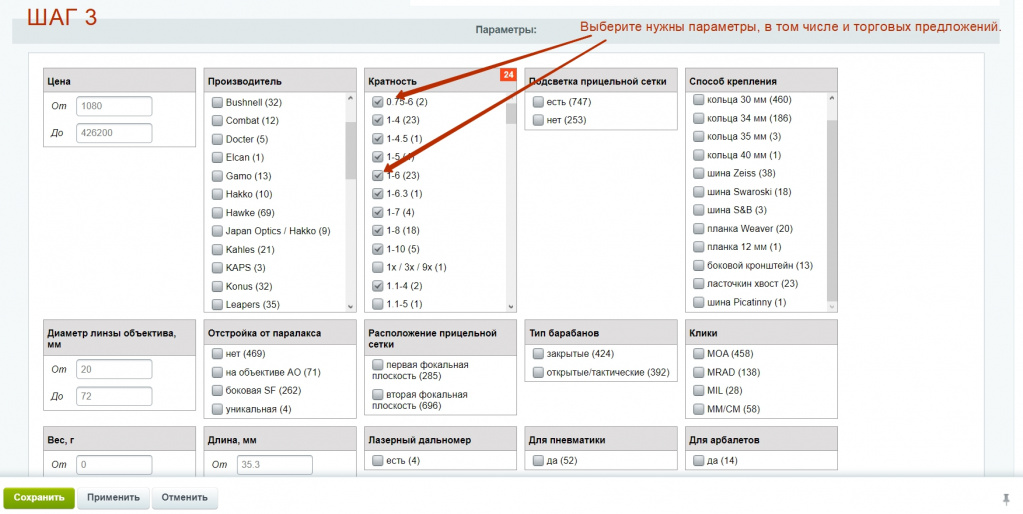Uncheck the 1-6 (23) magnification
This screenshot has width=1023, height=514.
point(378,175)
